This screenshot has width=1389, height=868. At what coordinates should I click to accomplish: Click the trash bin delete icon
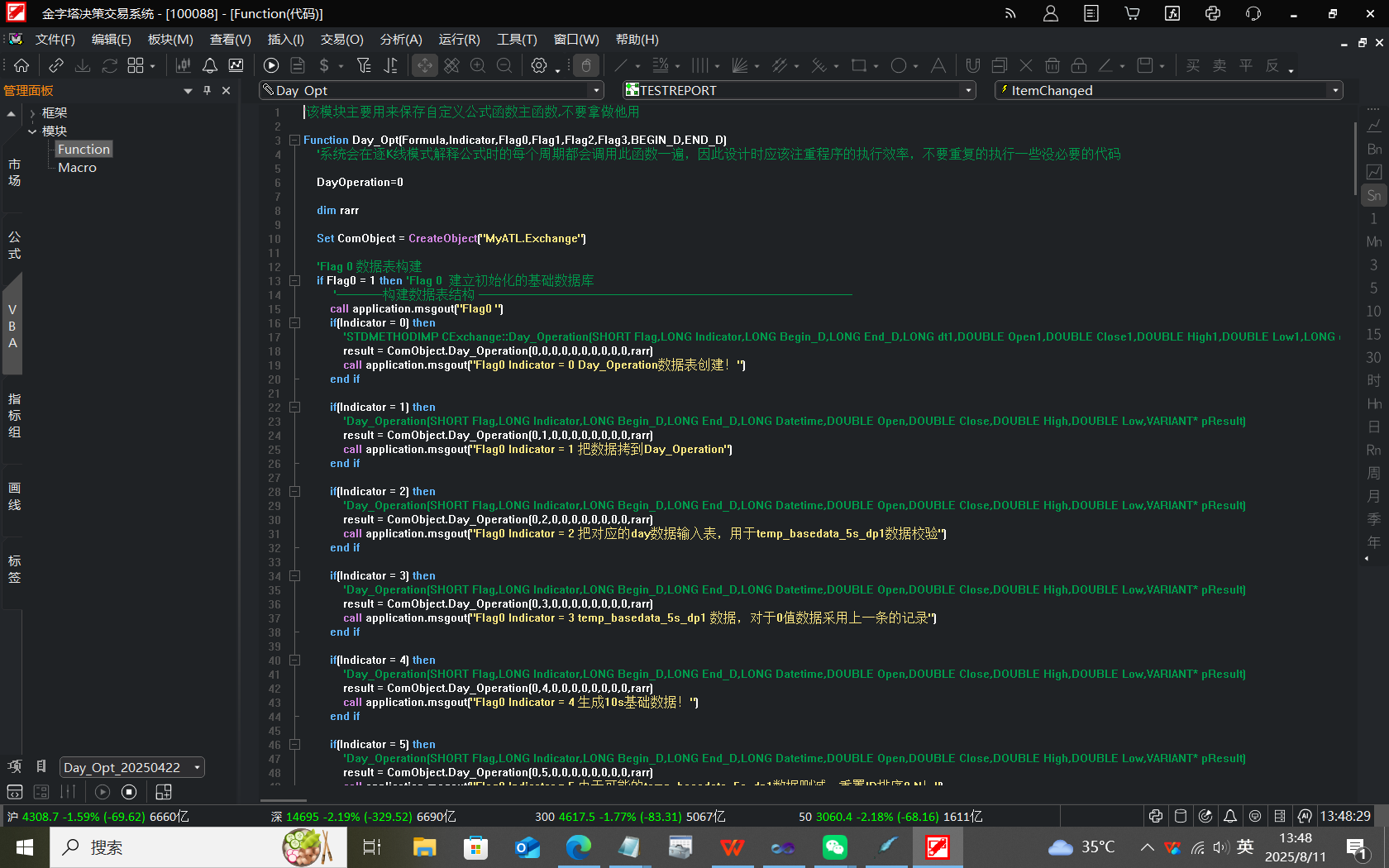tap(1052, 65)
